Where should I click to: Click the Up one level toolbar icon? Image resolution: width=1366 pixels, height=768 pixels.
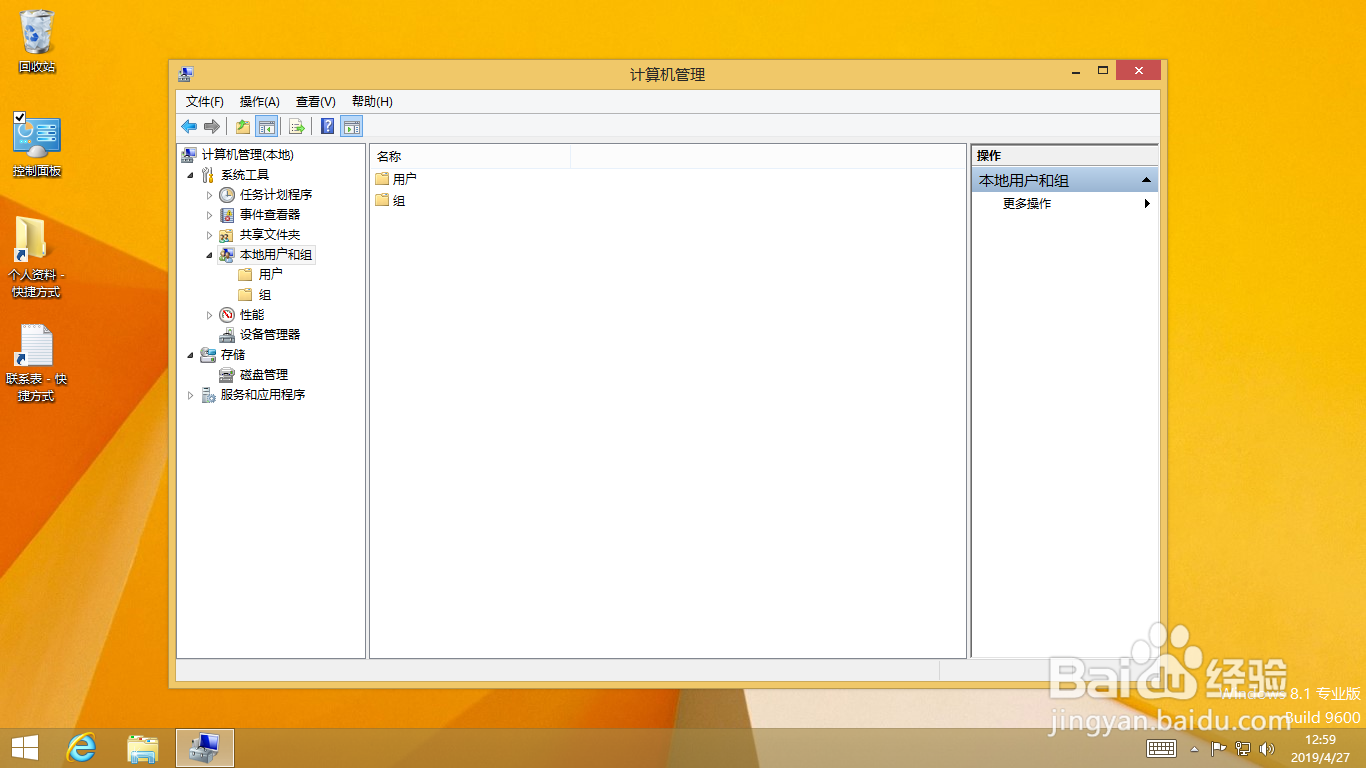(243, 126)
